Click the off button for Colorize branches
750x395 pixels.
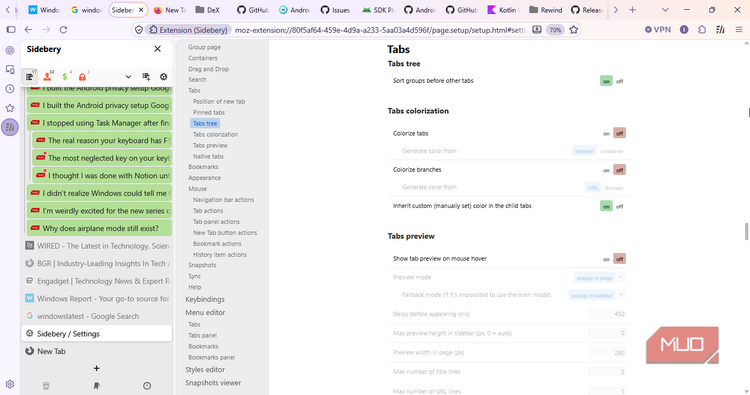coord(619,170)
